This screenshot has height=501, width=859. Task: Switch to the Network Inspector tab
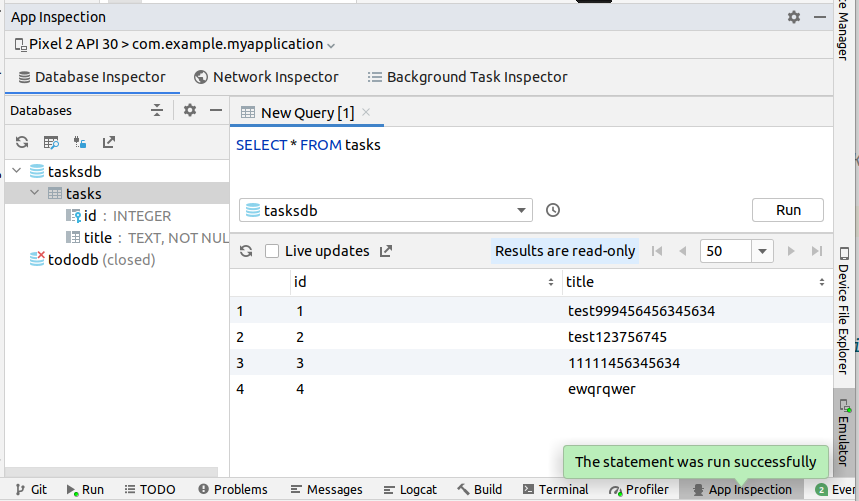(266, 77)
